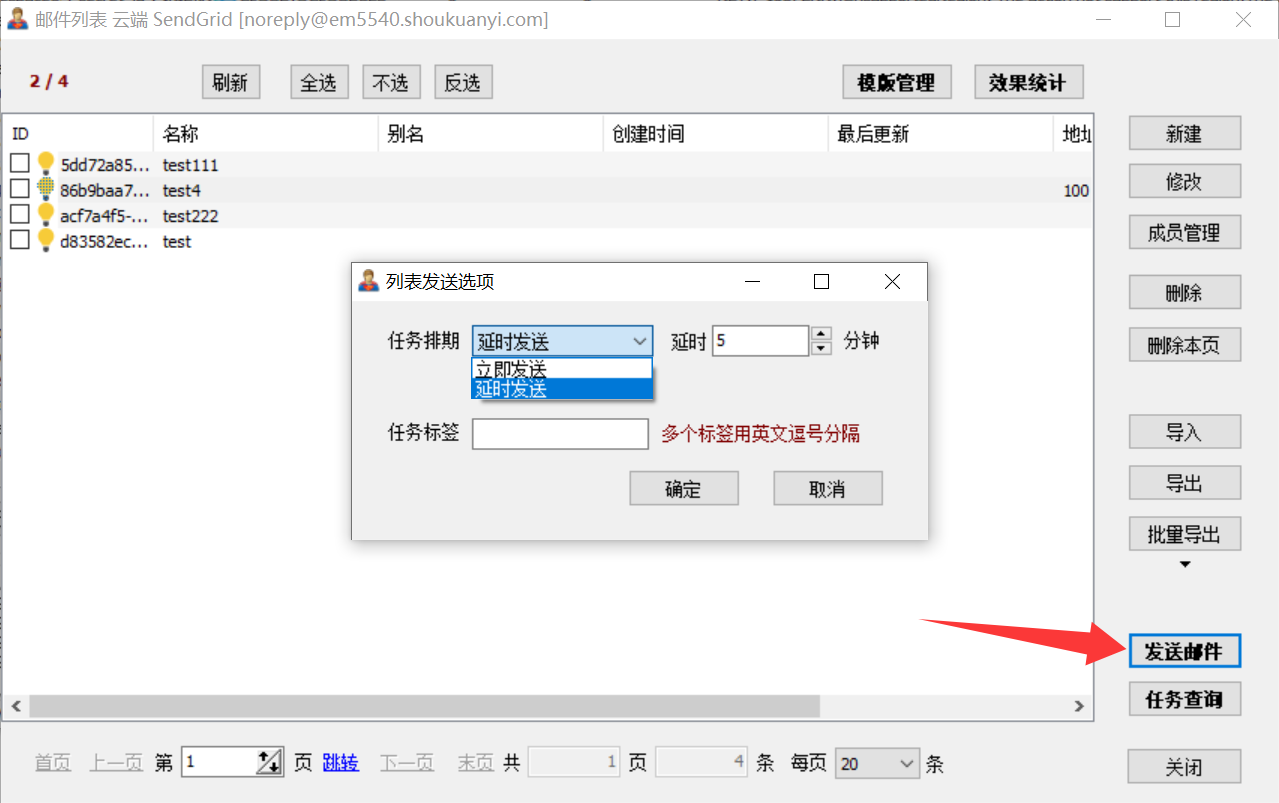Click the lightbulb icon on the d83582ec row

[46, 240]
